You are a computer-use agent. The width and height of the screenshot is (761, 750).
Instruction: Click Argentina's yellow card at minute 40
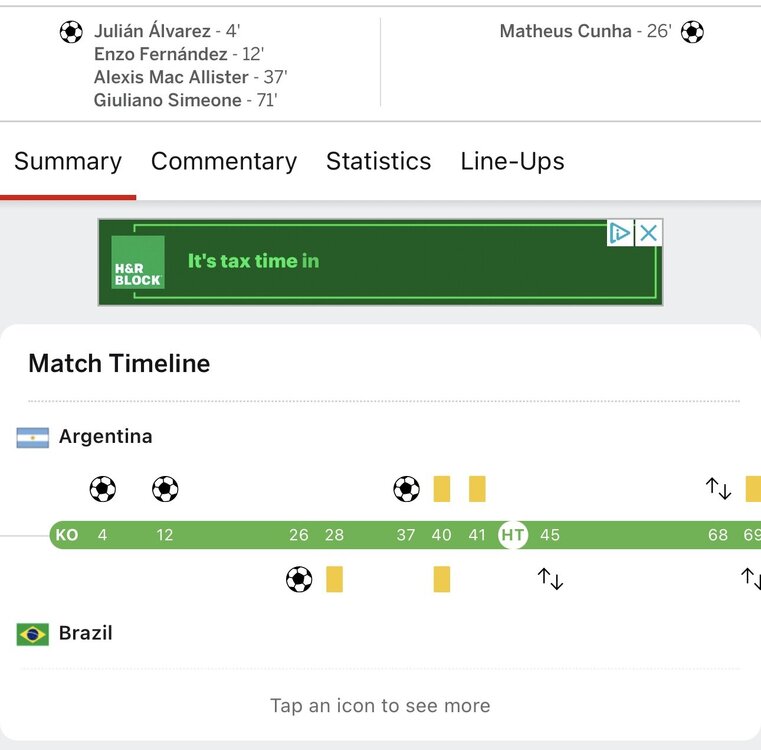pos(442,489)
